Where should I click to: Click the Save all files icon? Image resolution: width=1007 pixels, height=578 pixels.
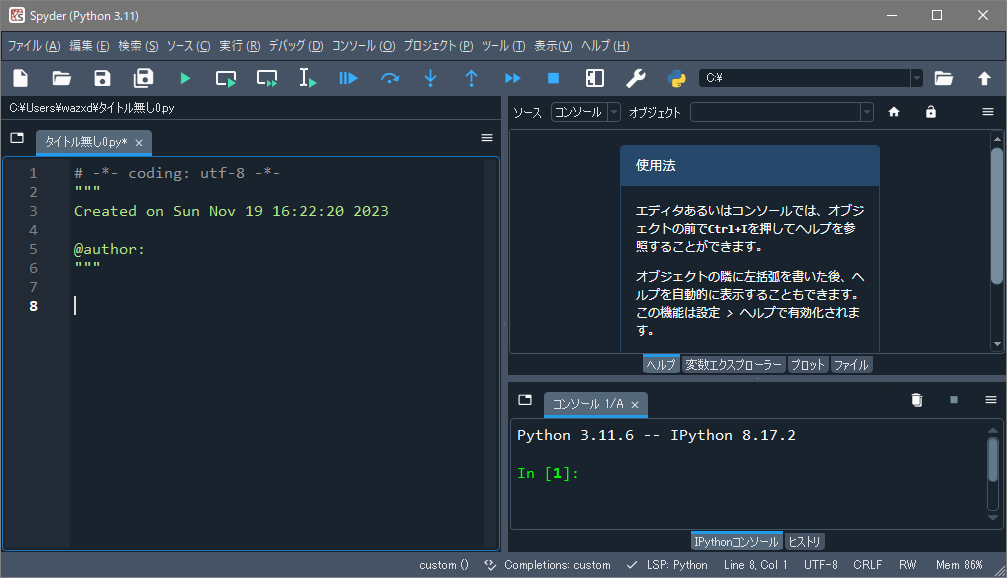click(x=144, y=78)
